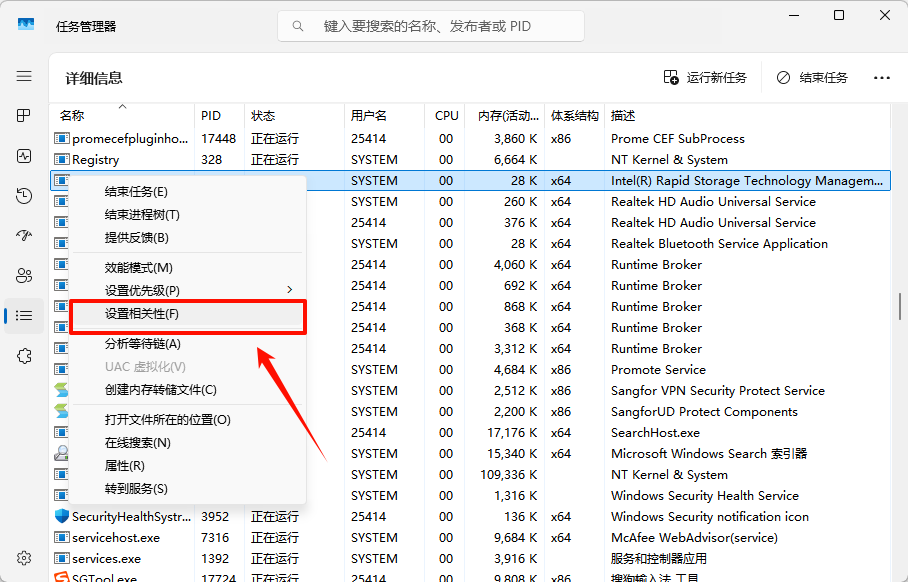Image resolution: width=908 pixels, height=582 pixels.
Task: Toggle the navigation pane with the hamburger icon
Action: 23,75
